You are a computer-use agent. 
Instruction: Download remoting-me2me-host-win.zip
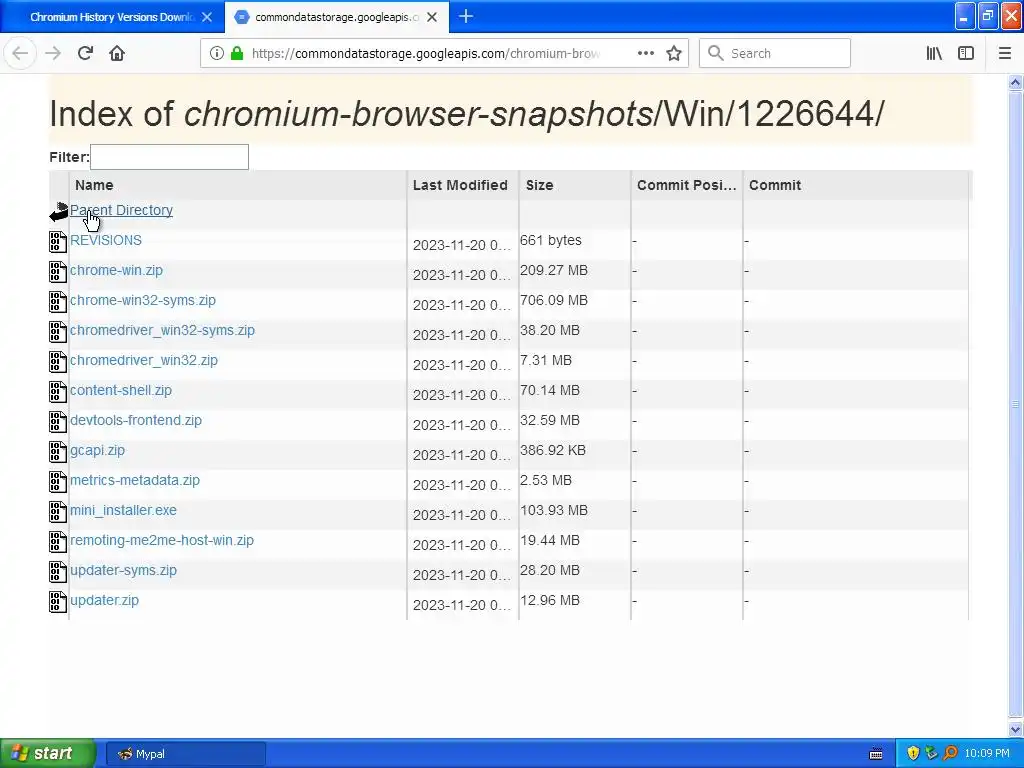(162, 541)
